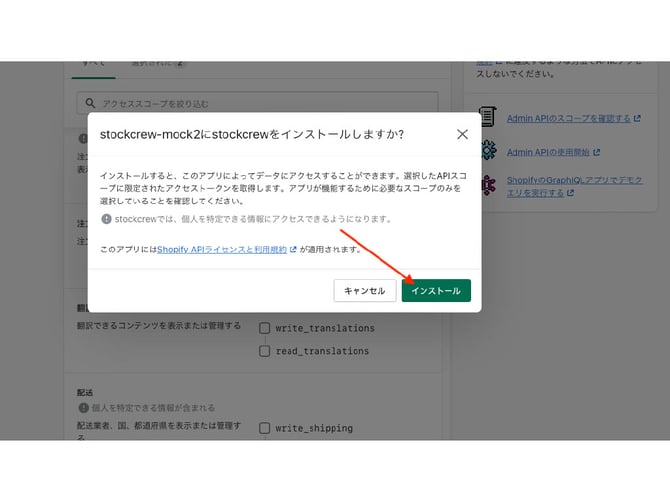Select the write_translations scope label
670x502 pixels.
[x=325, y=328]
